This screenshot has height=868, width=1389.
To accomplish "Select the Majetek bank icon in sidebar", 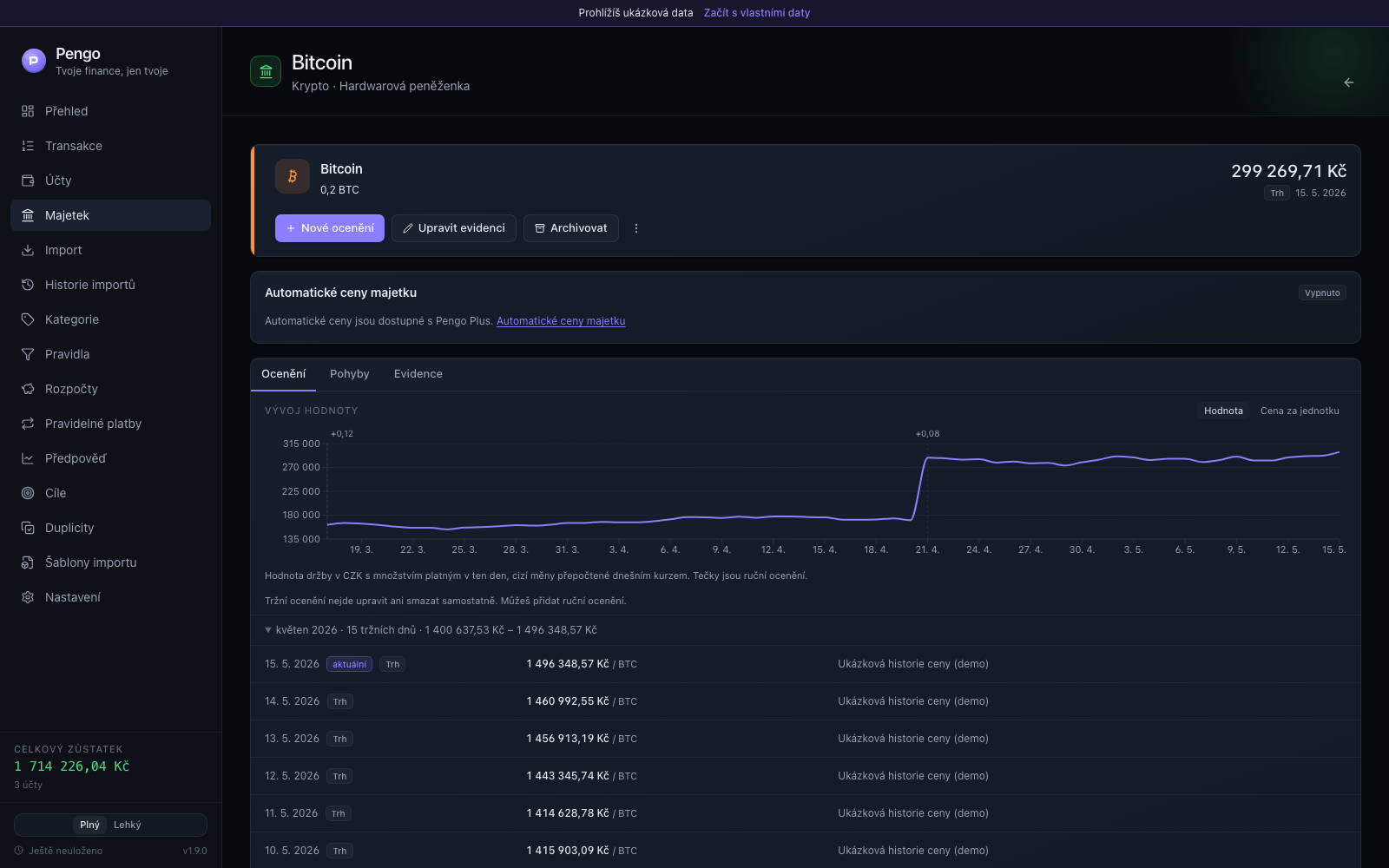I will [x=28, y=215].
